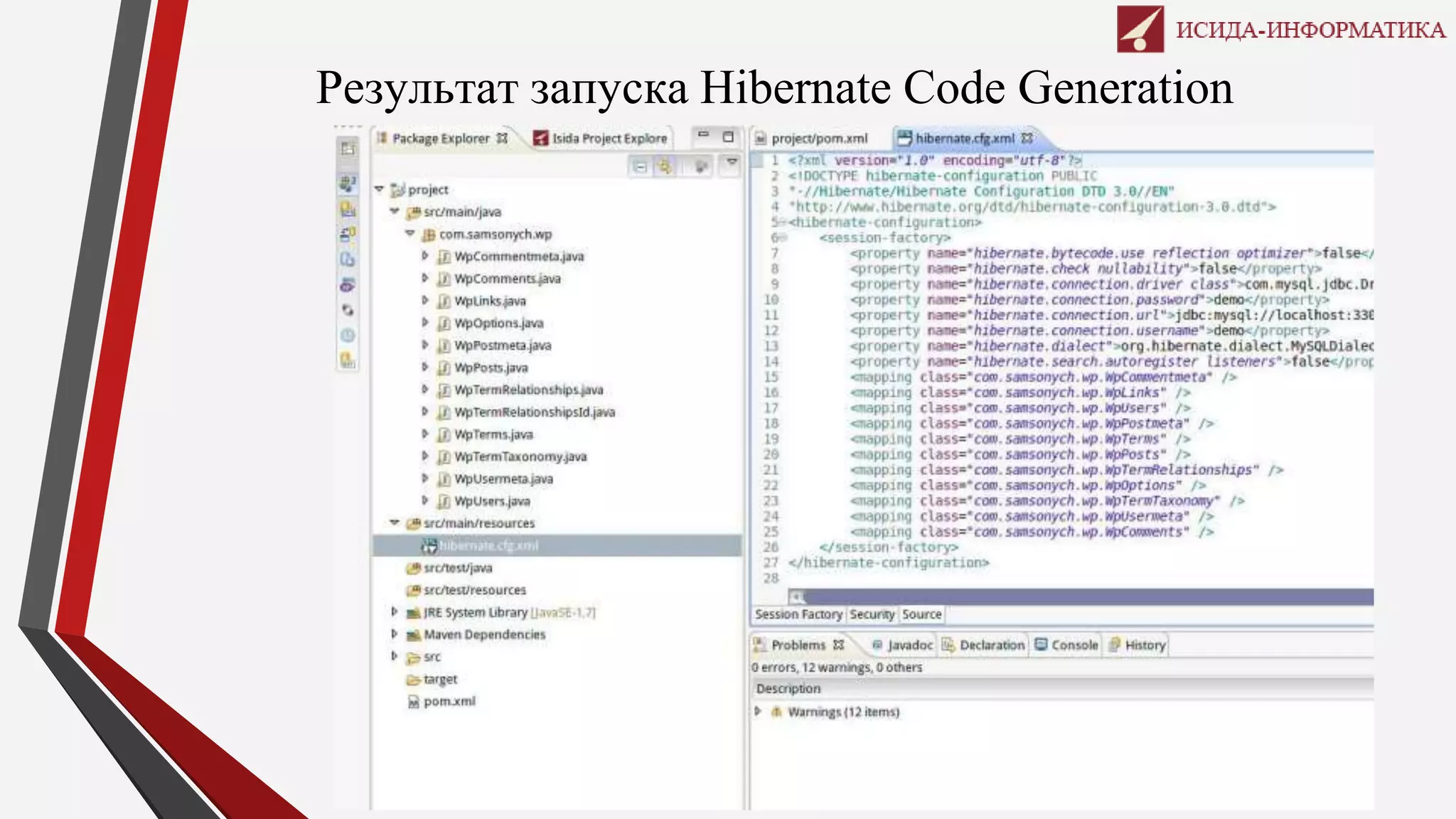
Task: Click editor horizontal scrollbar left arrow
Action: 797,597
